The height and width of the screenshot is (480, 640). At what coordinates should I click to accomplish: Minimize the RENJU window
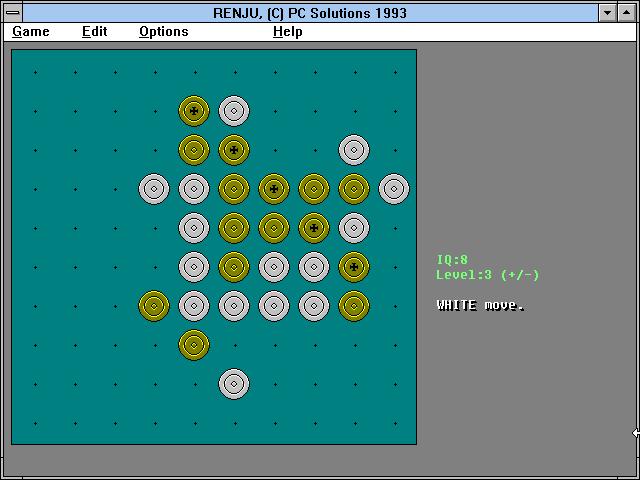[607, 12]
